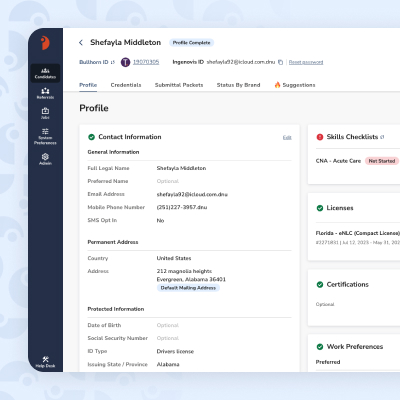Open Referrals in the sidebar
This screenshot has width=400, height=400.
pos(45,93)
